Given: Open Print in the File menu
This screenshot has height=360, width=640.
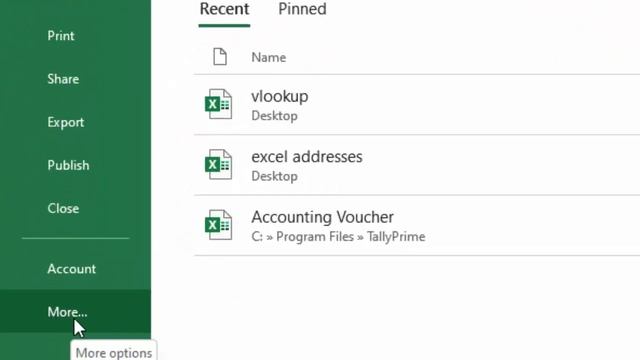Looking at the screenshot, I should (61, 36).
